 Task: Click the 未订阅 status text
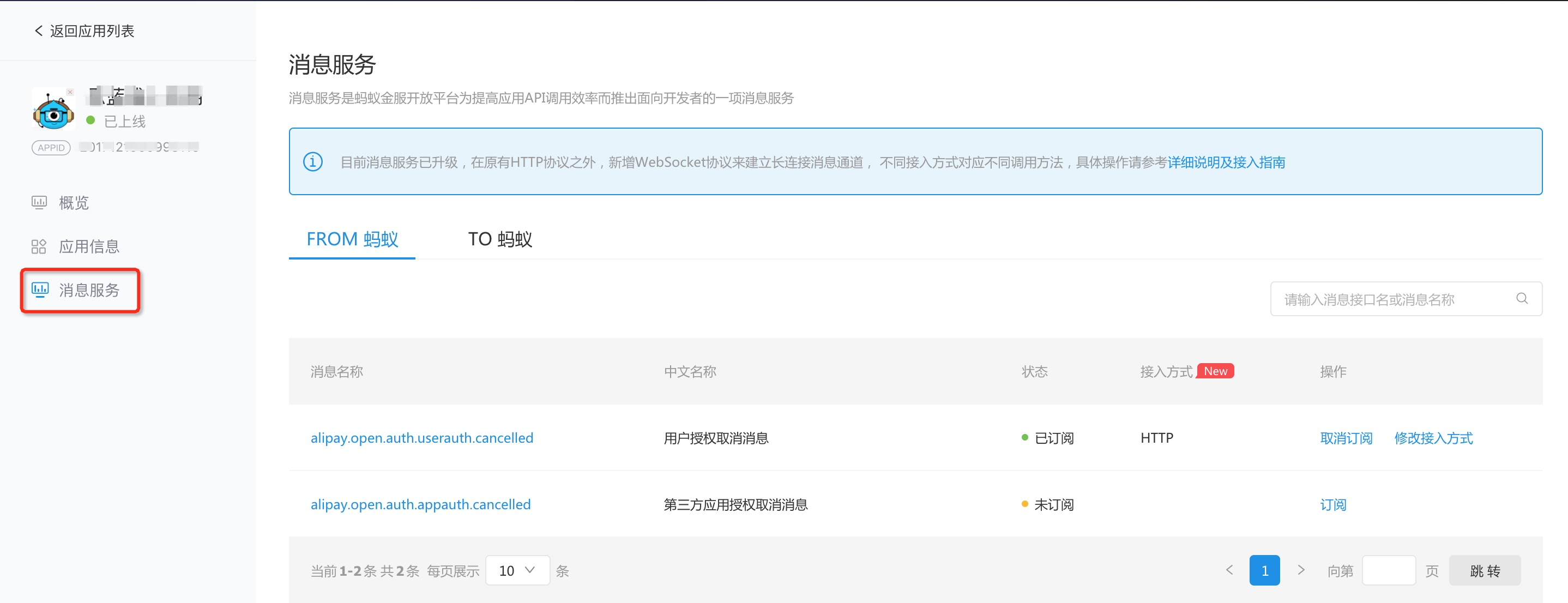[1054, 504]
